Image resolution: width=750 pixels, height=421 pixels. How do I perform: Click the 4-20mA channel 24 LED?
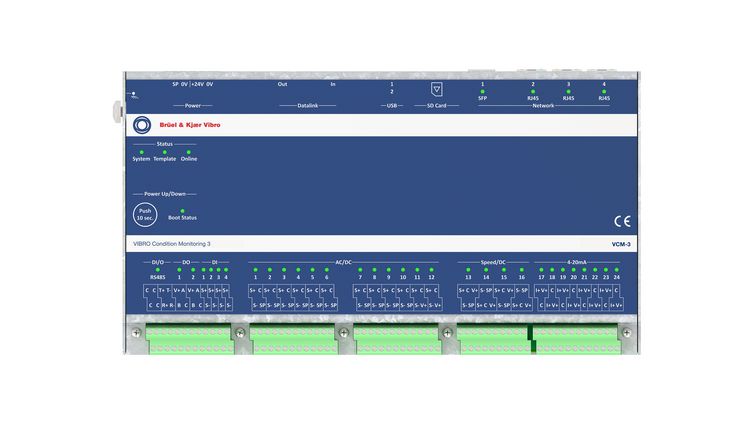[x=617, y=270]
